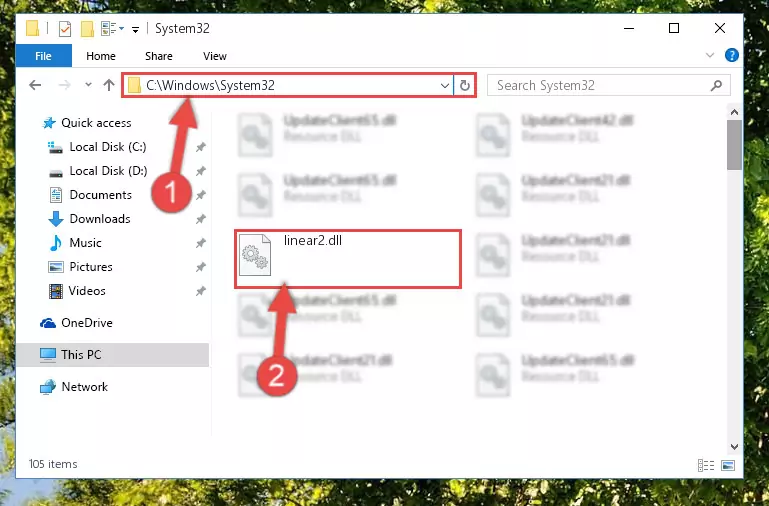
Task: Click the pin icon beside Local Disk (D:)
Action: [201, 171]
